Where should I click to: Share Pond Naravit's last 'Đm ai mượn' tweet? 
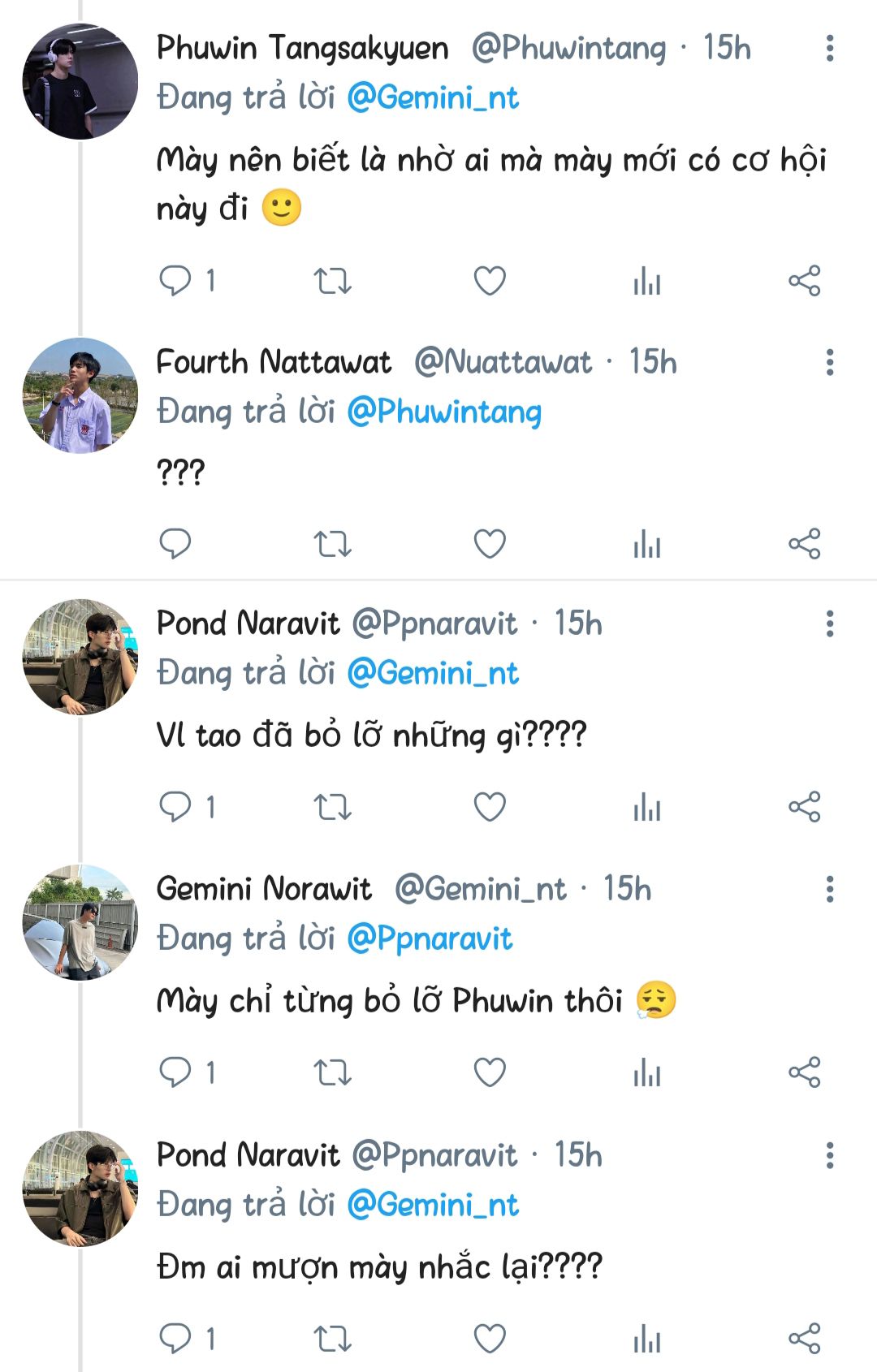[x=805, y=1338]
